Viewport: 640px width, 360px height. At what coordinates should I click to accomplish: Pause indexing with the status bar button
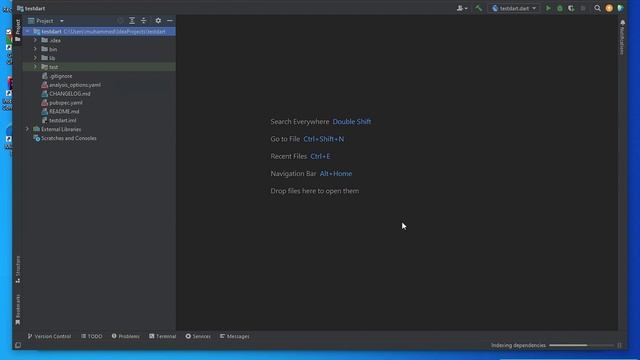point(619,345)
